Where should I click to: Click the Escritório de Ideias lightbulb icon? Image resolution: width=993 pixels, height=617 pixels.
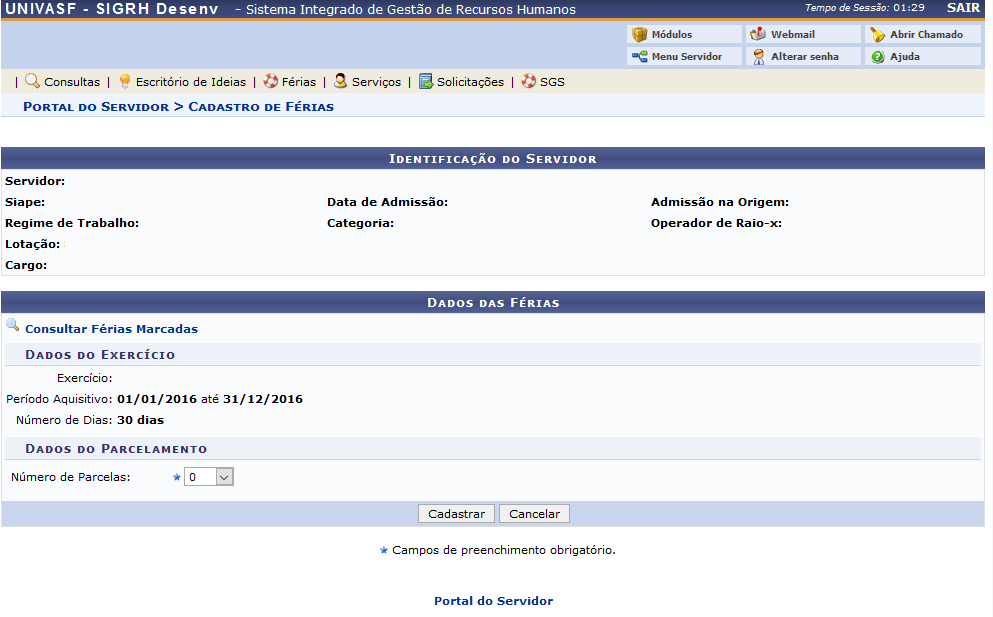pos(125,81)
